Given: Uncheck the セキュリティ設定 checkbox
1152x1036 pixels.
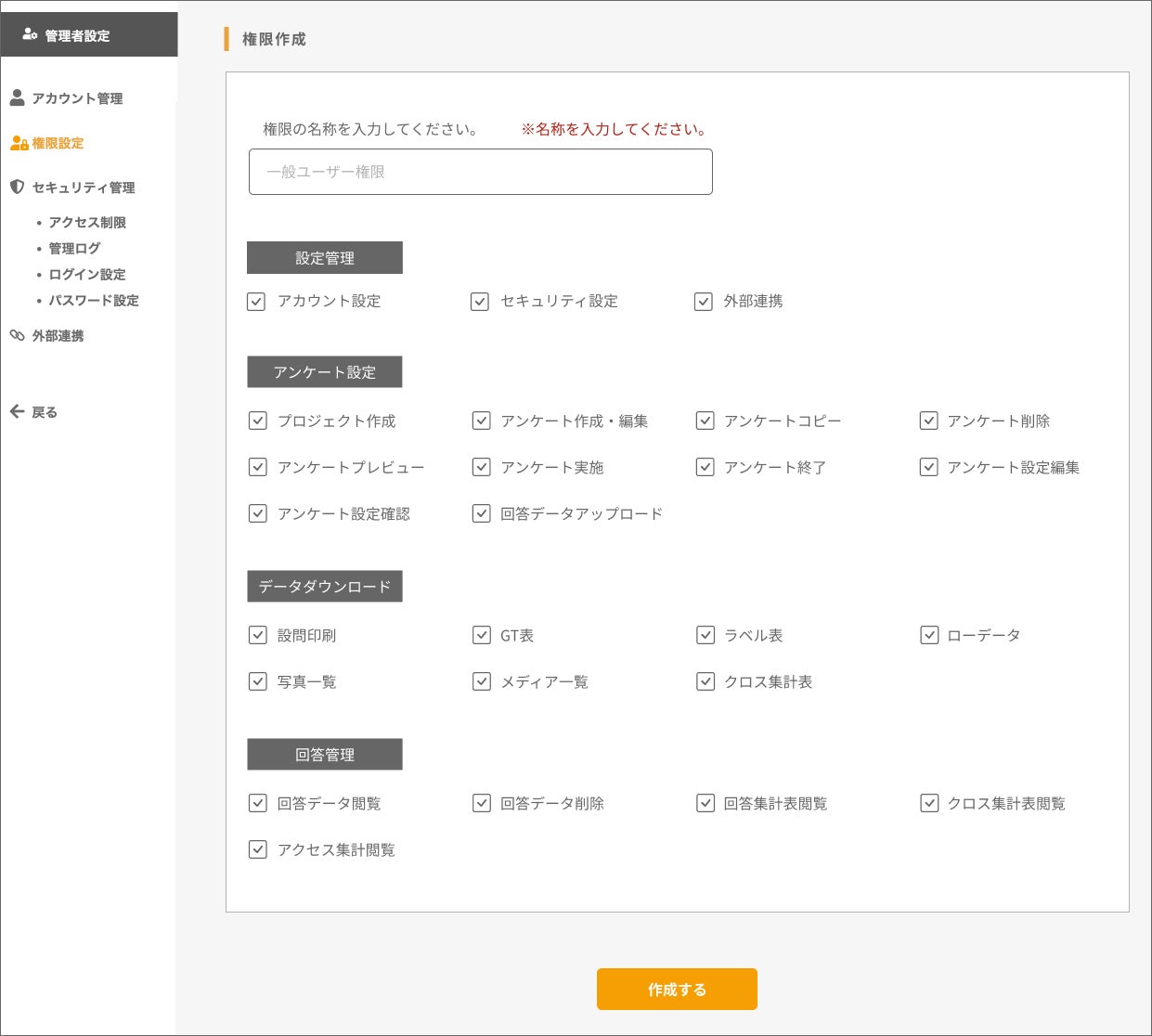Looking at the screenshot, I should pos(479,302).
